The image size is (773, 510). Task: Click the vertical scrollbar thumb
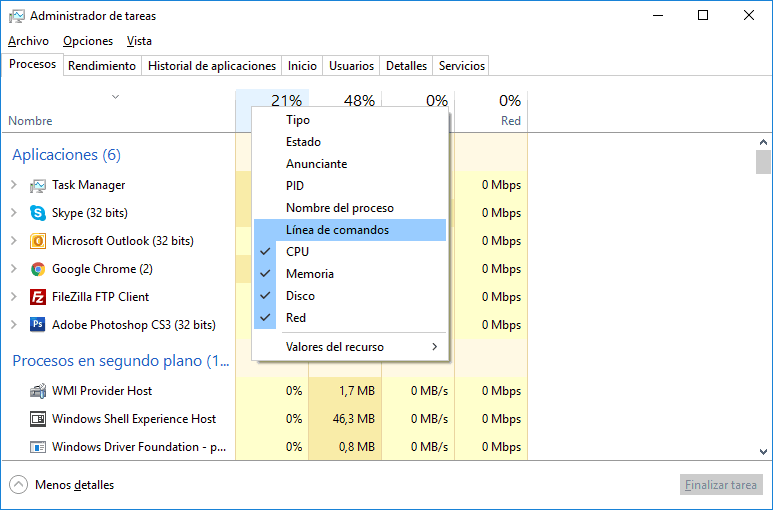[763, 162]
